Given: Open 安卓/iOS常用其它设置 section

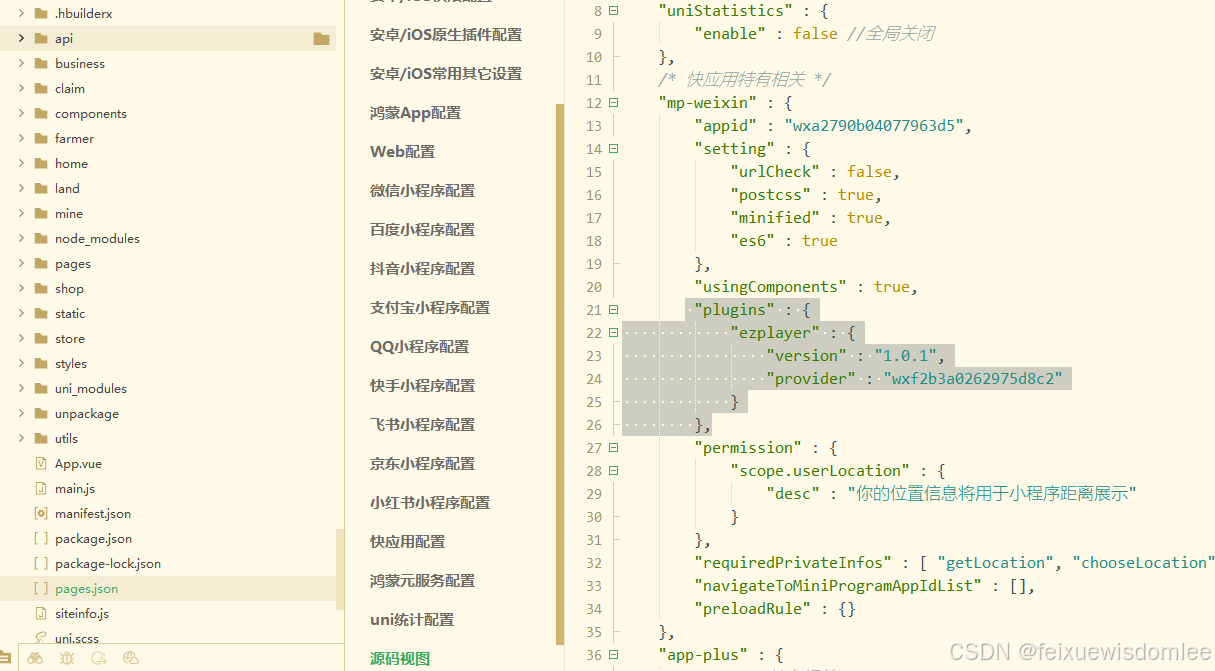Looking at the screenshot, I should [446, 74].
